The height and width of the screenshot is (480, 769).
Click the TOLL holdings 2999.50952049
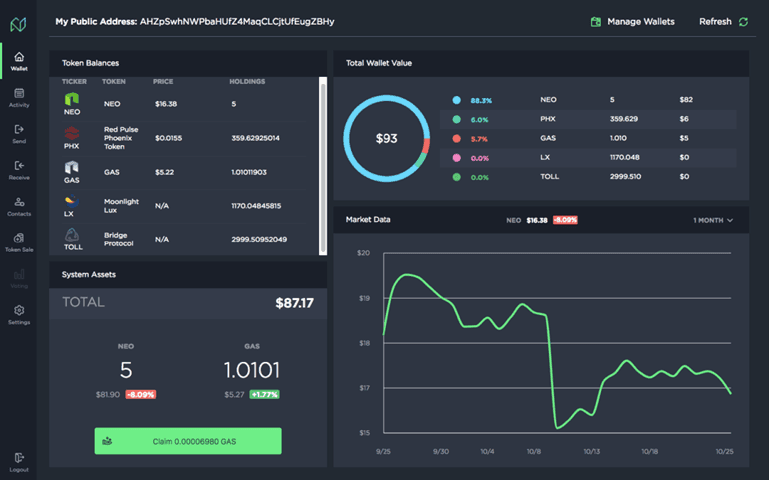[259, 239]
